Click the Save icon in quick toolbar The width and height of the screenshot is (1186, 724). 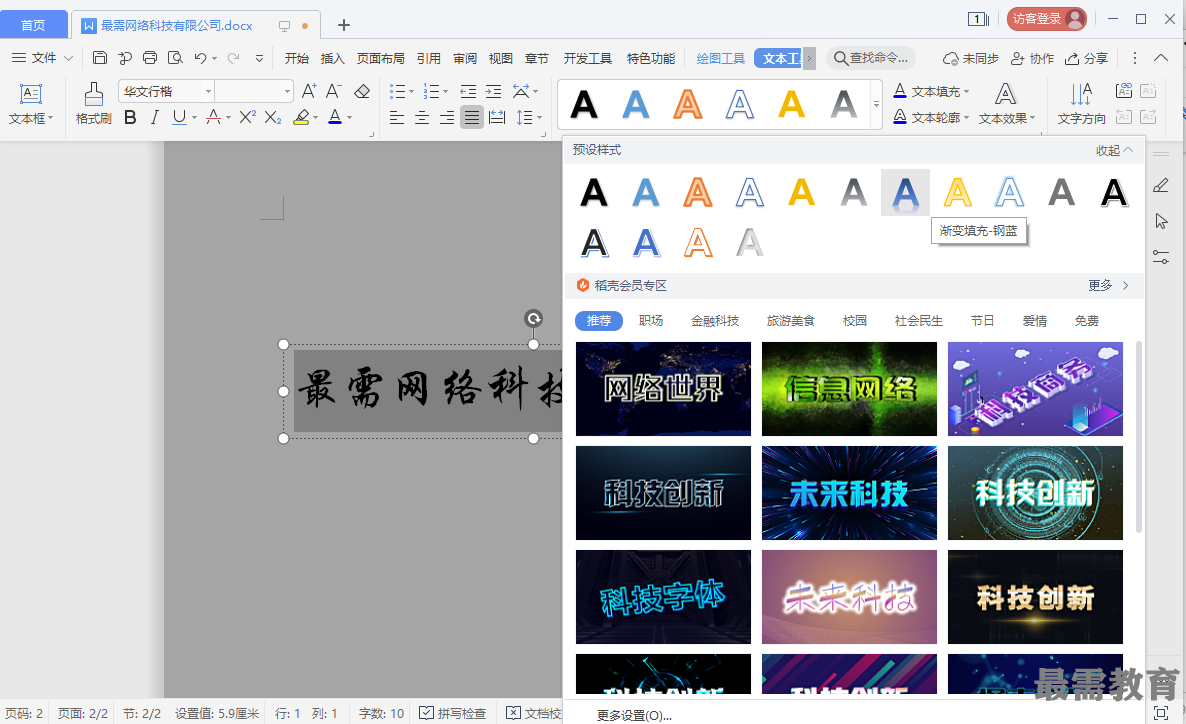pos(100,58)
